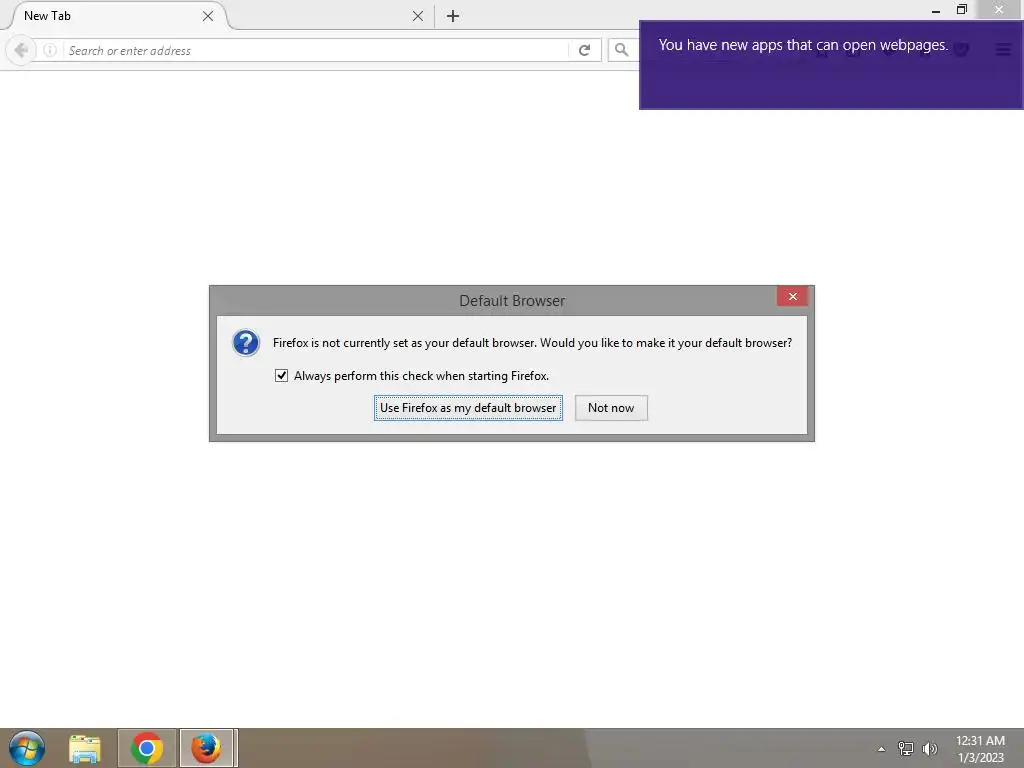The width and height of the screenshot is (1024, 768).
Task: Open a new tab with plus button
Action: [x=453, y=16]
